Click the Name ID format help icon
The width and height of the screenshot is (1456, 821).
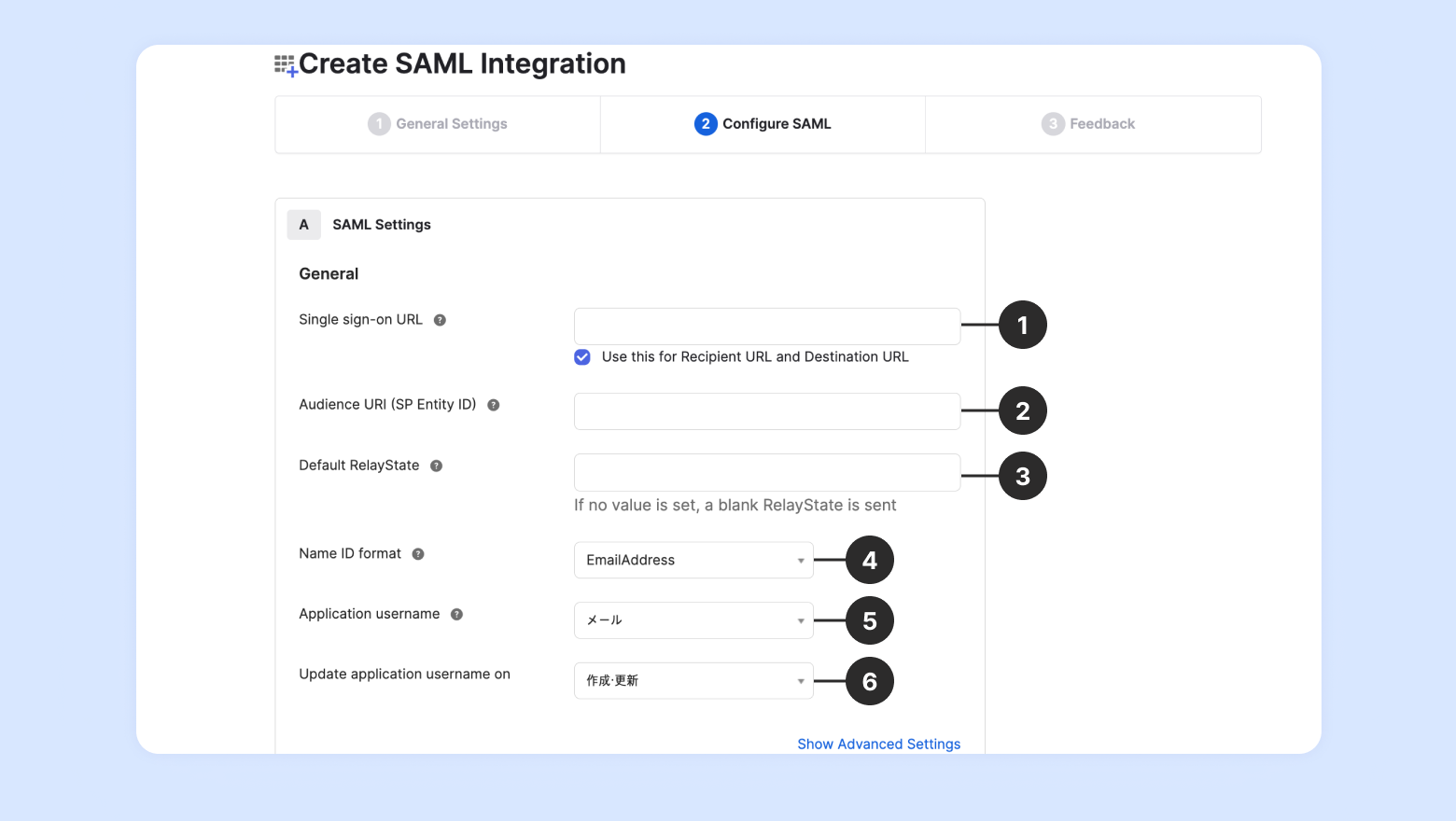(418, 554)
